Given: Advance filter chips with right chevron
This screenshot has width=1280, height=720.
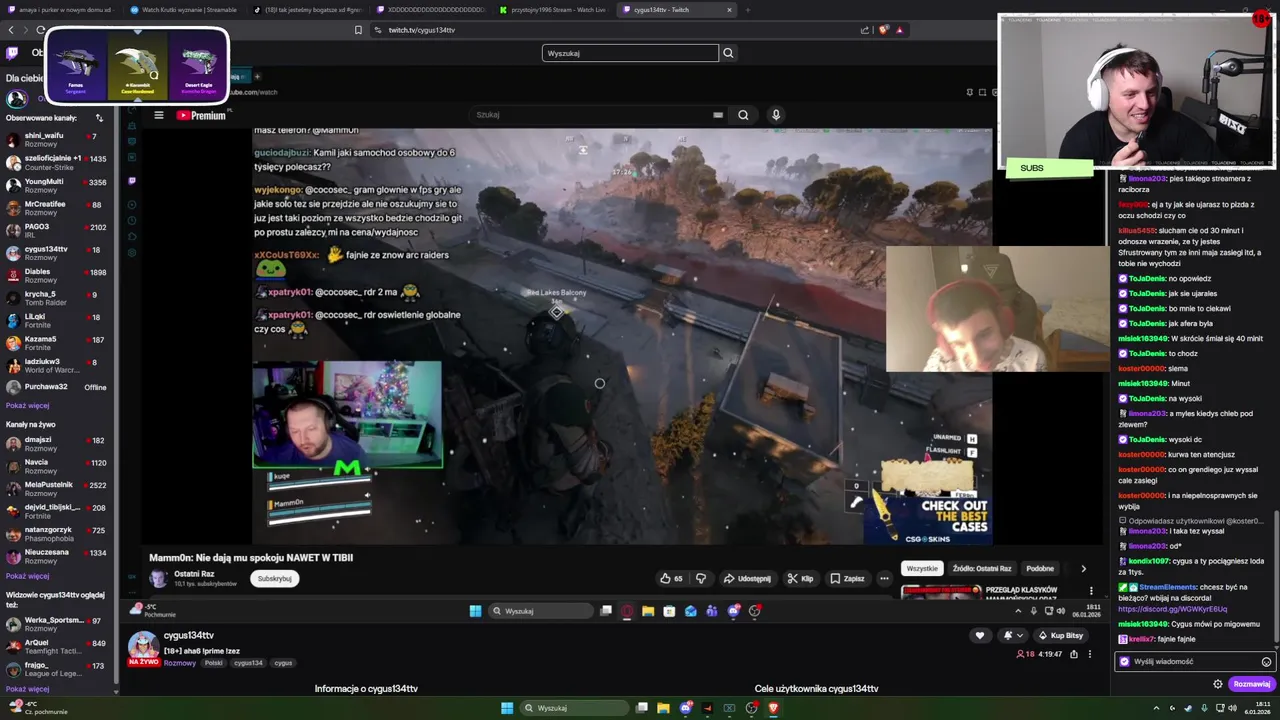Looking at the screenshot, I should [1083, 568].
